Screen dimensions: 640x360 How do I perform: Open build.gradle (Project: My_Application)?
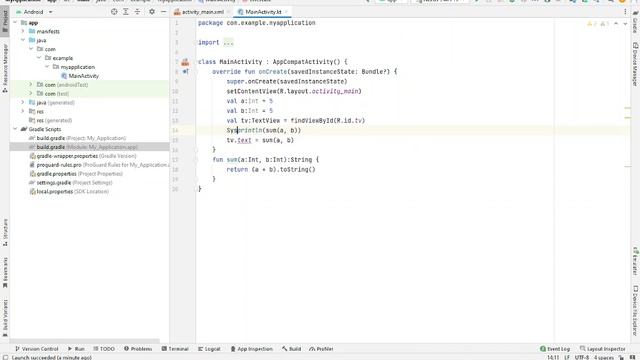(x=78, y=138)
